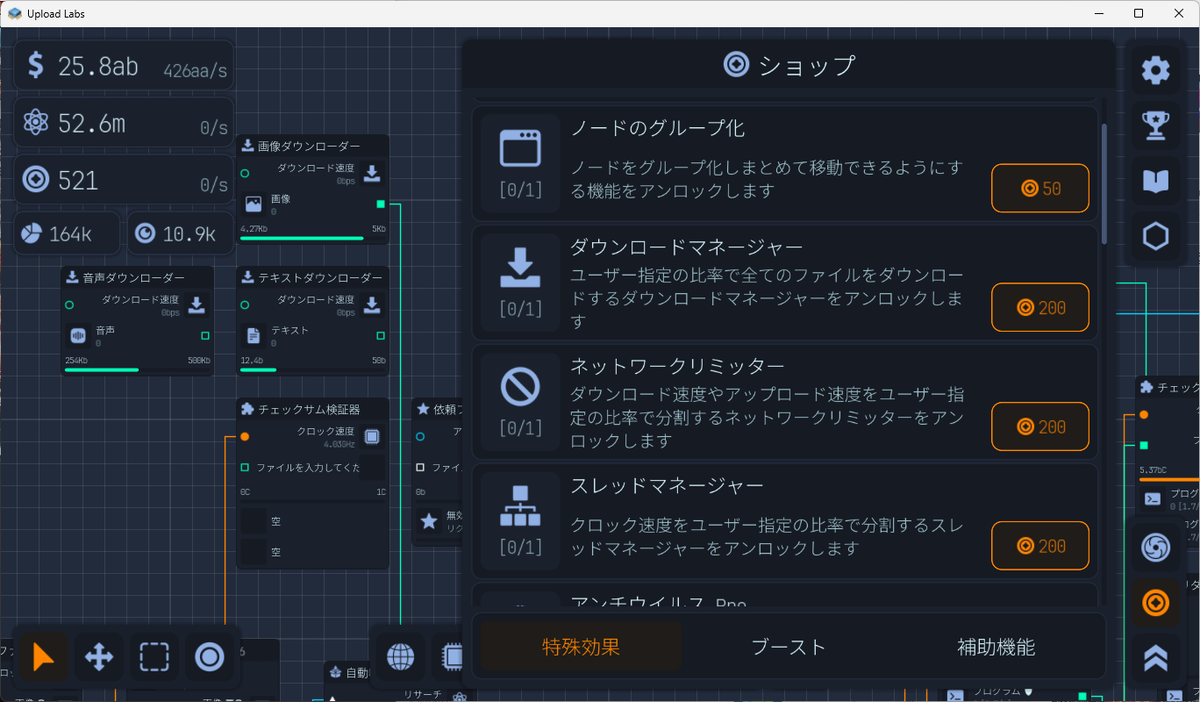Click the 画像 file icon in image downloader
Image resolution: width=1200 pixels, height=702 pixels.
[x=254, y=204]
